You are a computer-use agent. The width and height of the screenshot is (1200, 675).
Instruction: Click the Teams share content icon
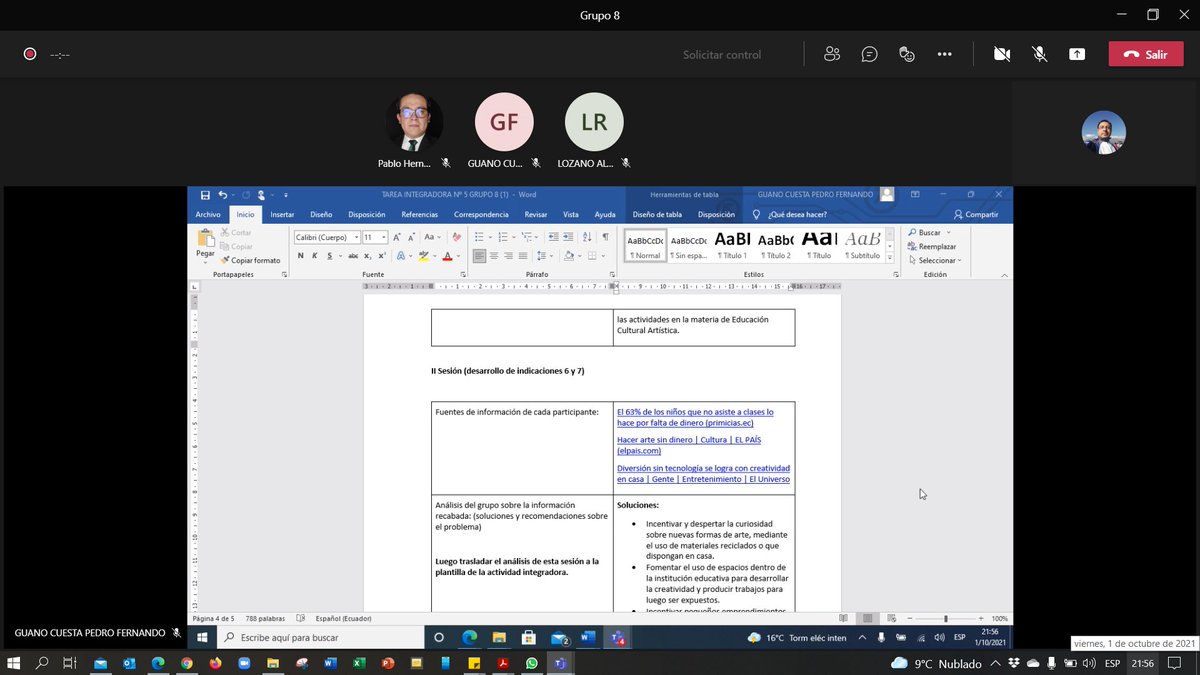tap(1077, 54)
